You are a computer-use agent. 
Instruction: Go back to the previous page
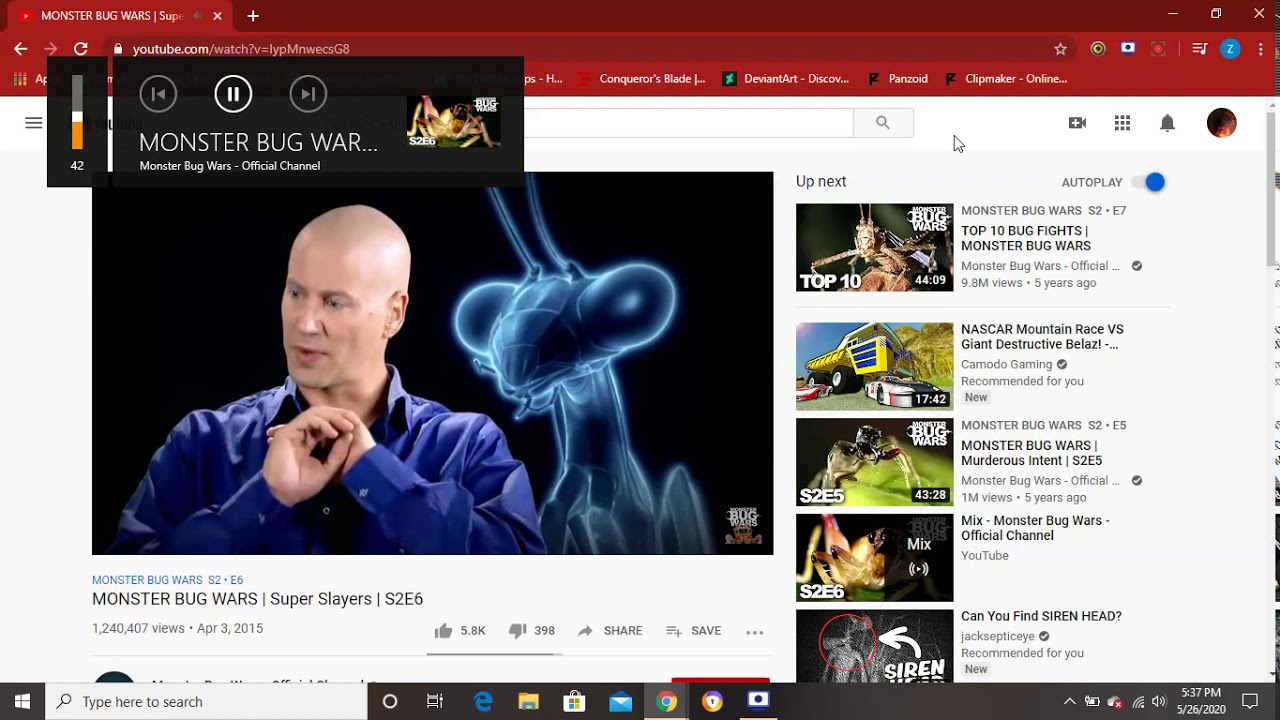coord(21,48)
